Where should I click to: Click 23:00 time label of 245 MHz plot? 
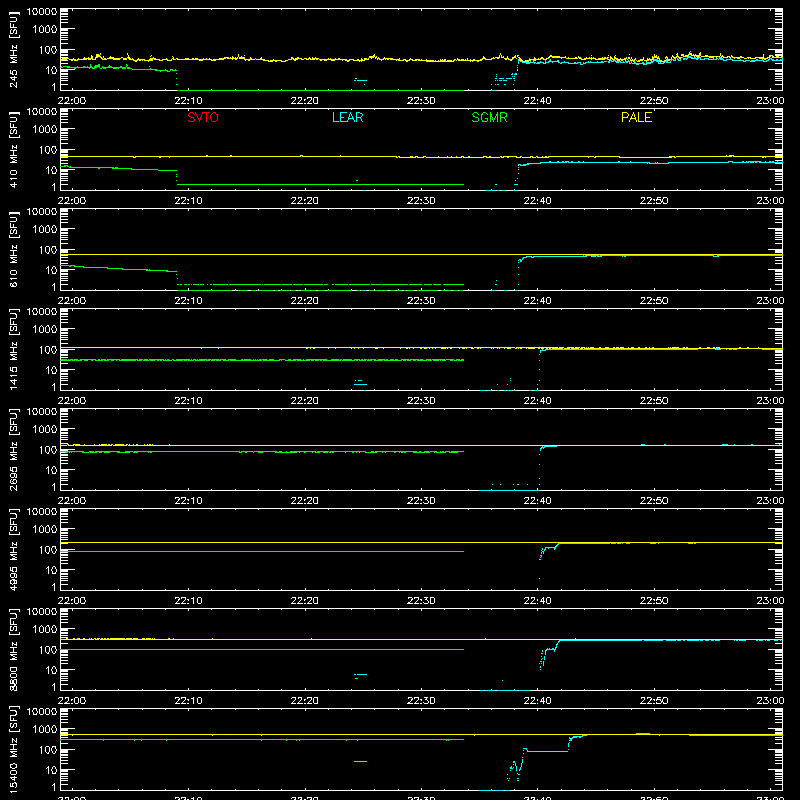tap(770, 101)
